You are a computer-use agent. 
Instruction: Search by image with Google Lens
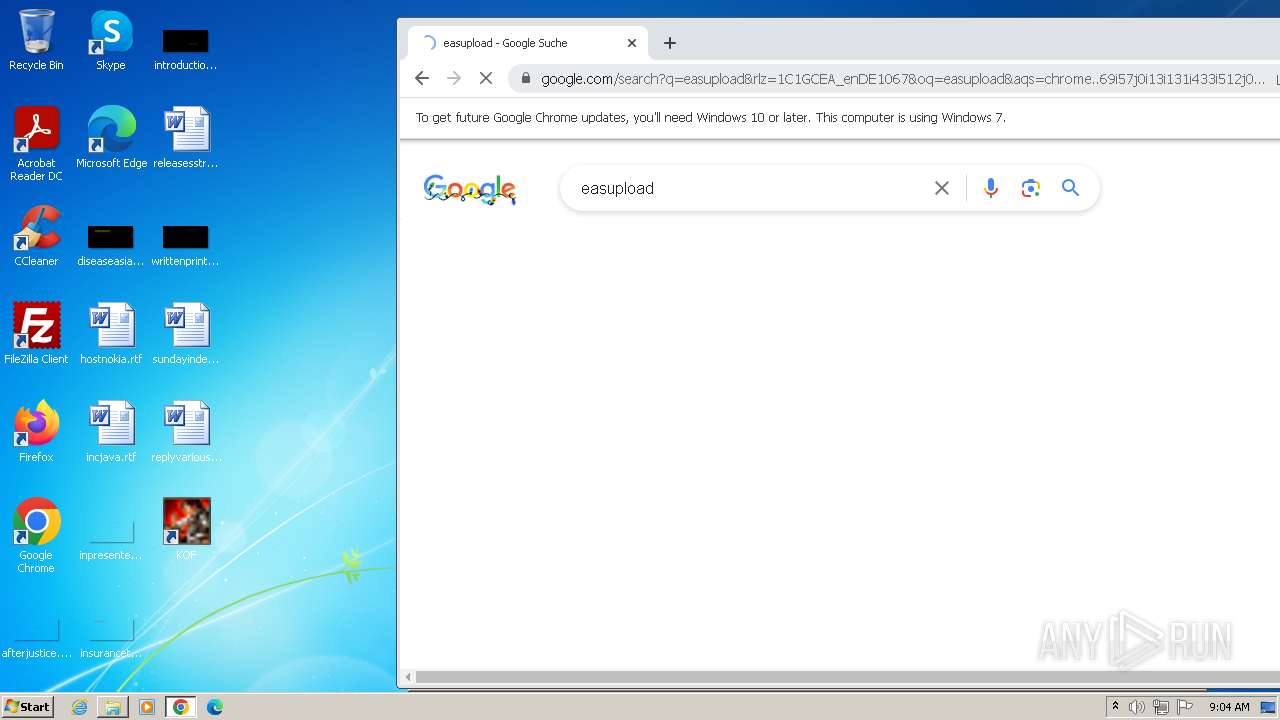pyautogui.click(x=1031, y=188)
